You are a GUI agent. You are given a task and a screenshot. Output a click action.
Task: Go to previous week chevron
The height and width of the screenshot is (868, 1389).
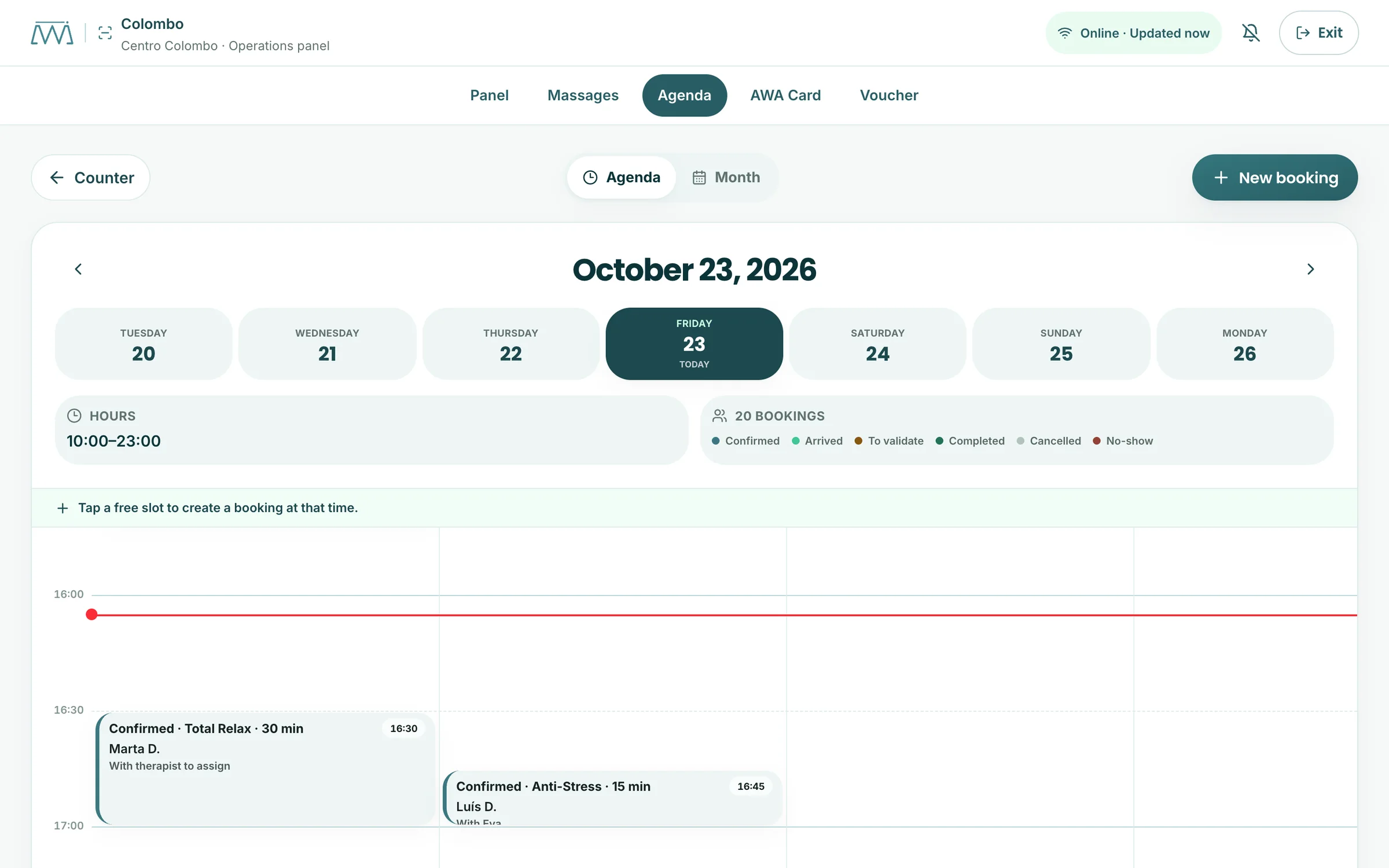tap(78, 269)
